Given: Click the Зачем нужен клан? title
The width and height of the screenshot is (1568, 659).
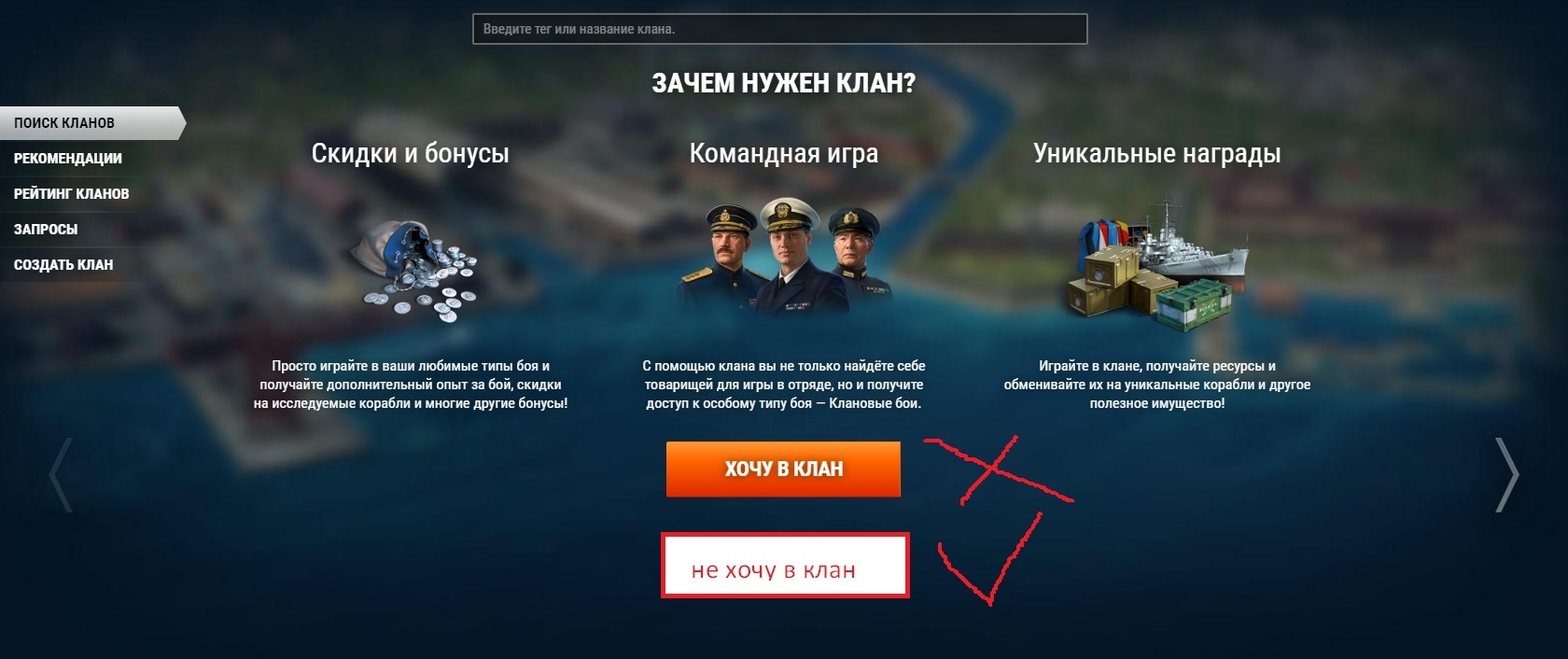Looking at the screenshot, I should coord(784,84).
